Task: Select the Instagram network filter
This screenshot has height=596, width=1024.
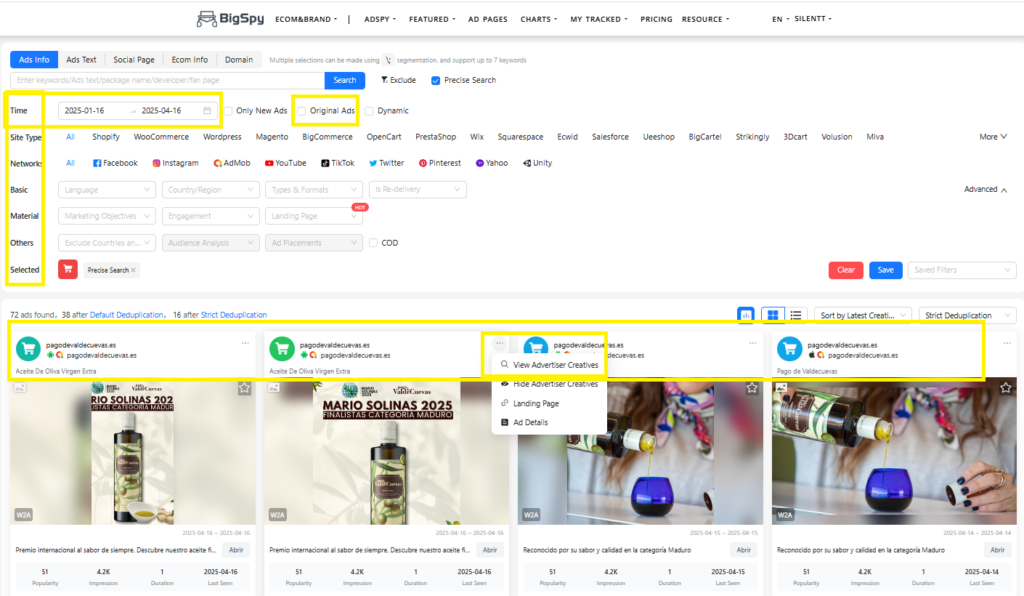Action: [176, 163]
